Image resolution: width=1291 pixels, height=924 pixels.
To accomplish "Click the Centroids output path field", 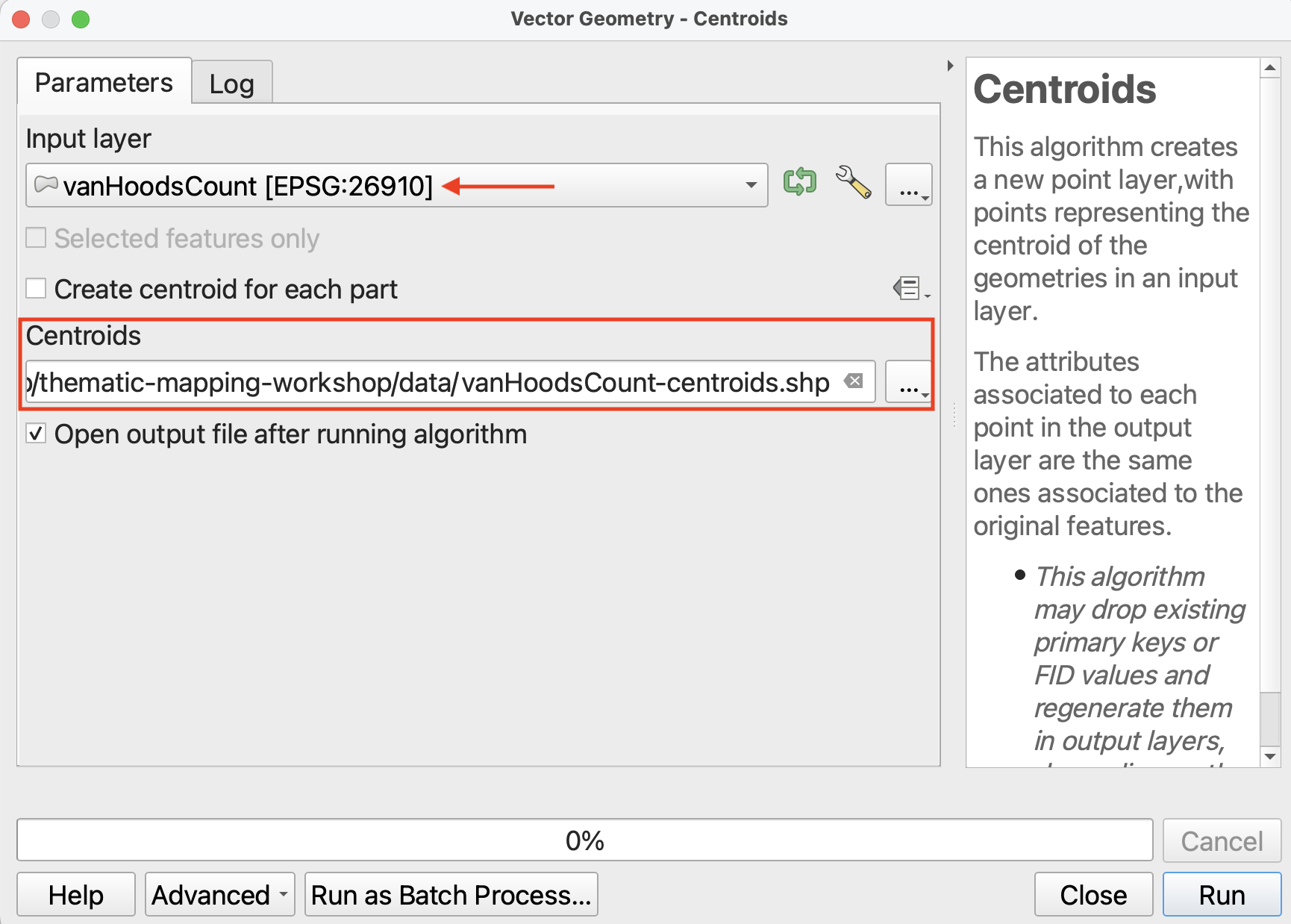I will [433, 382].
